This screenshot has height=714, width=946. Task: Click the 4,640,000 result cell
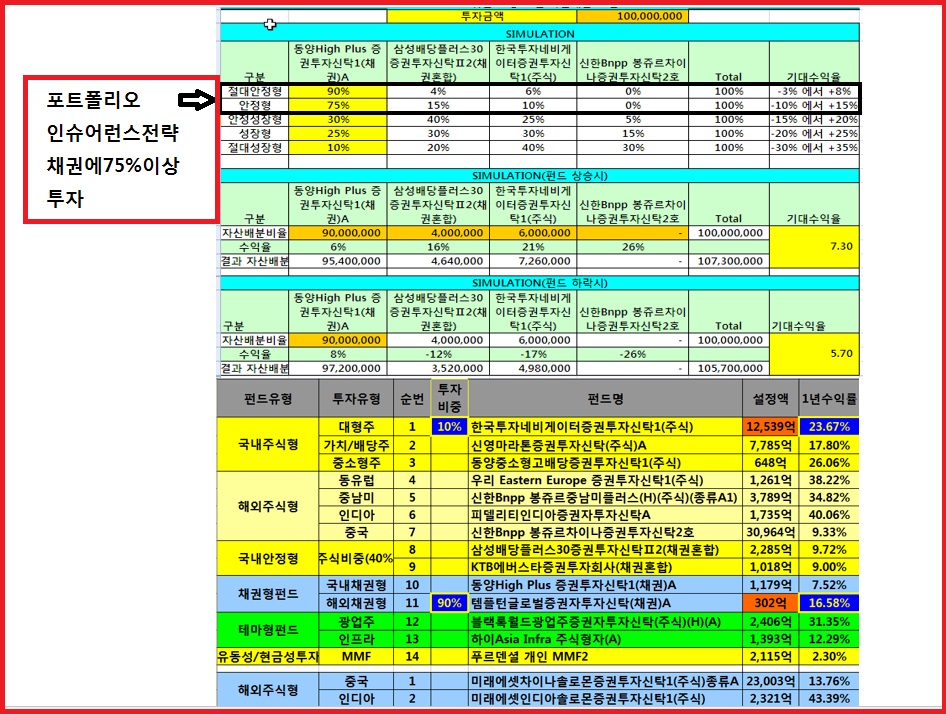438,261
